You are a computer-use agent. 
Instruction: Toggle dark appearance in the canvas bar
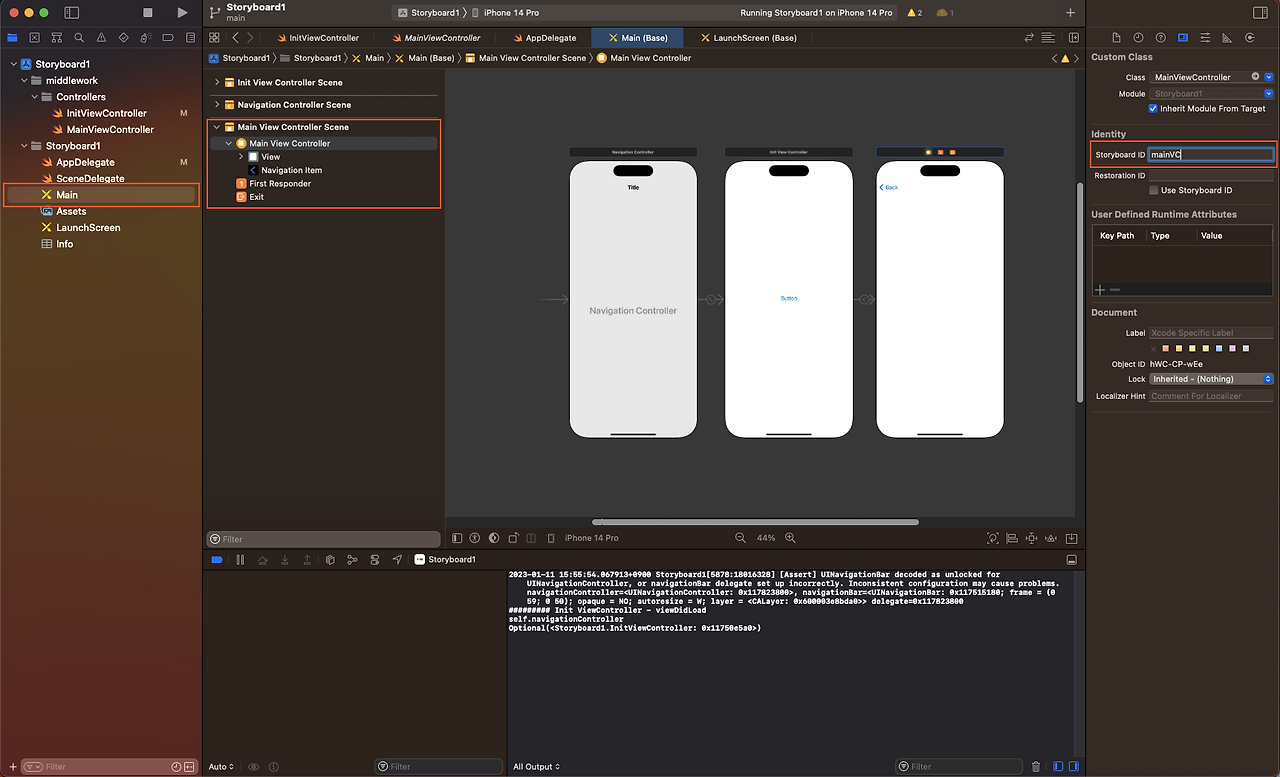(493, 538)
